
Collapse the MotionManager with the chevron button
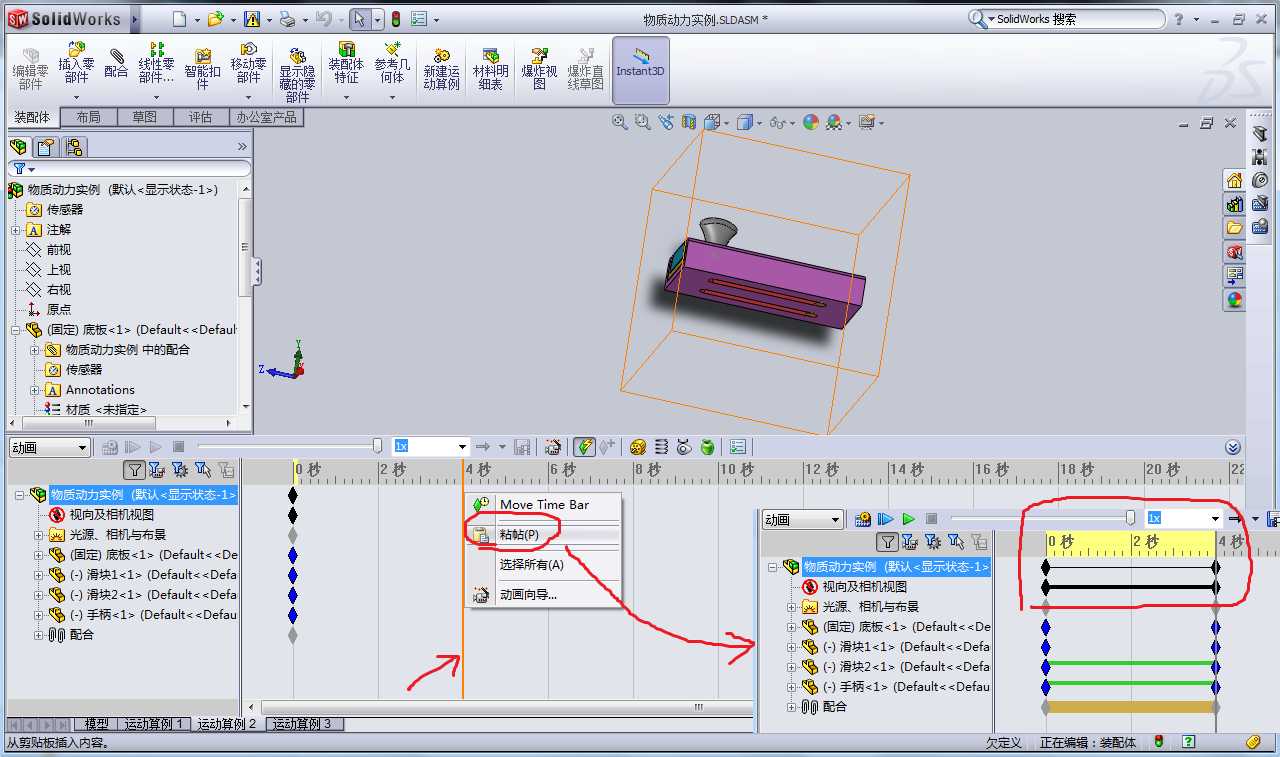[x=1233, y=447]
